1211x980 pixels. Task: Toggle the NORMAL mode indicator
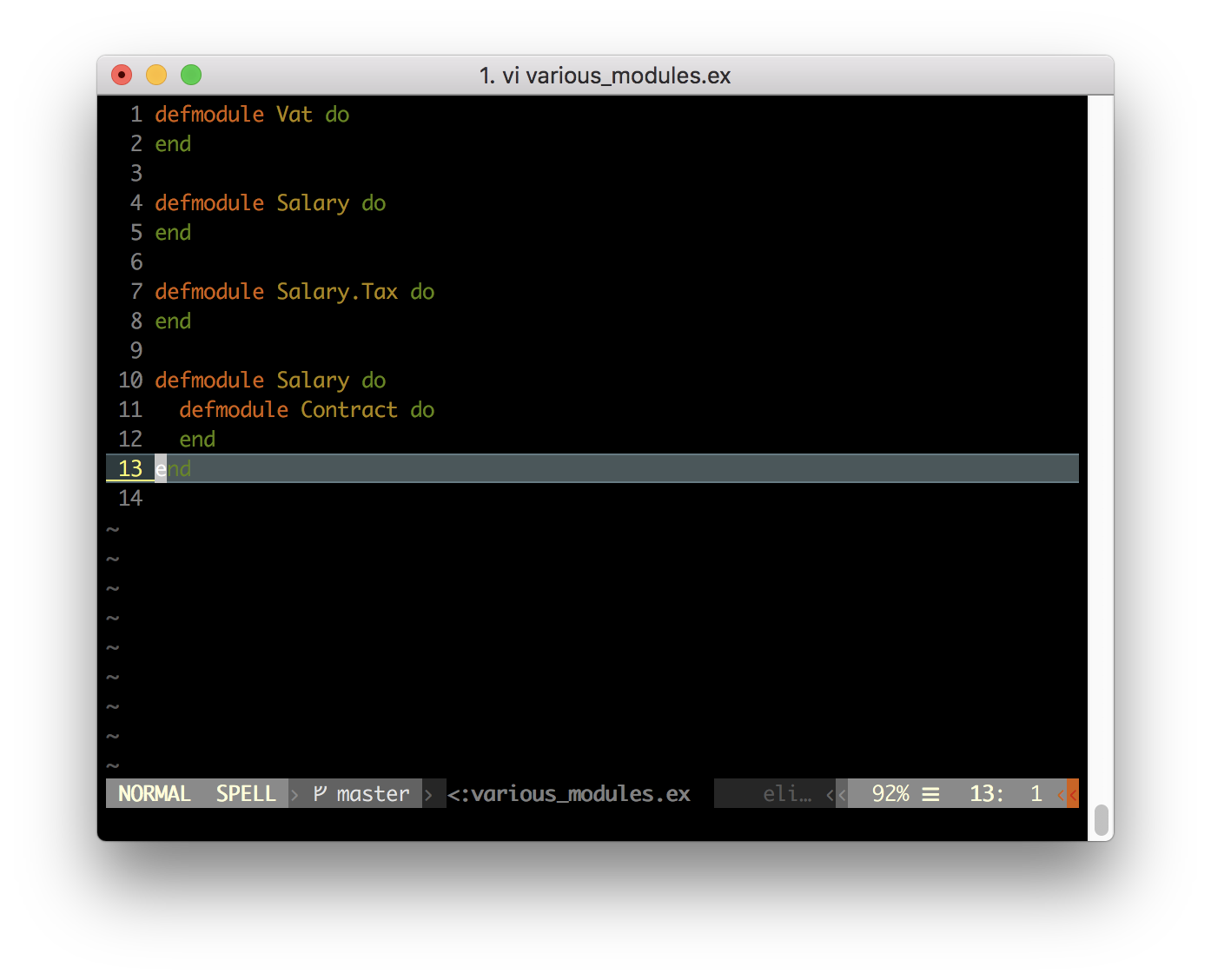click(154, 793)
